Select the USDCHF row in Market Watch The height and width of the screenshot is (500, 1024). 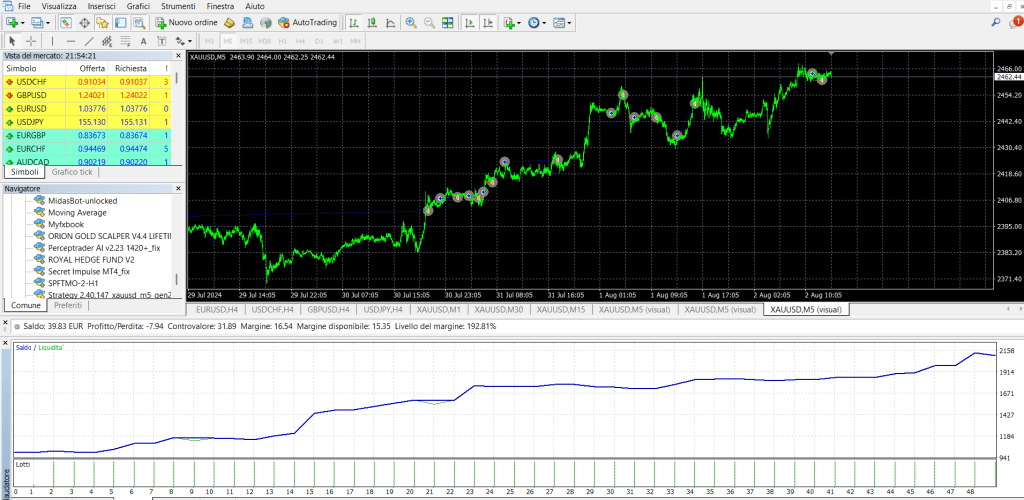(87, 82)
